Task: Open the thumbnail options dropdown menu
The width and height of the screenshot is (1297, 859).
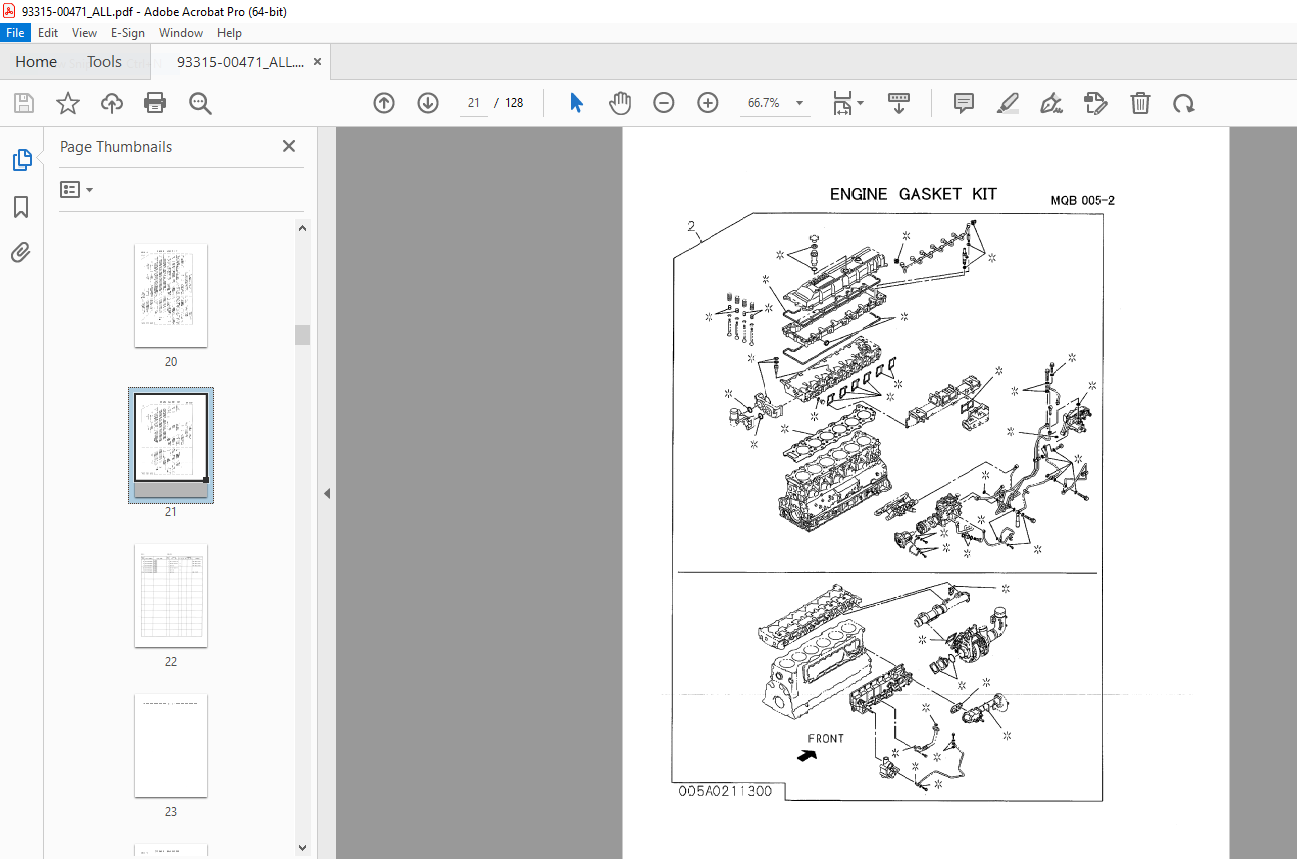Action: pyautogui.click(x=77, y=189)
